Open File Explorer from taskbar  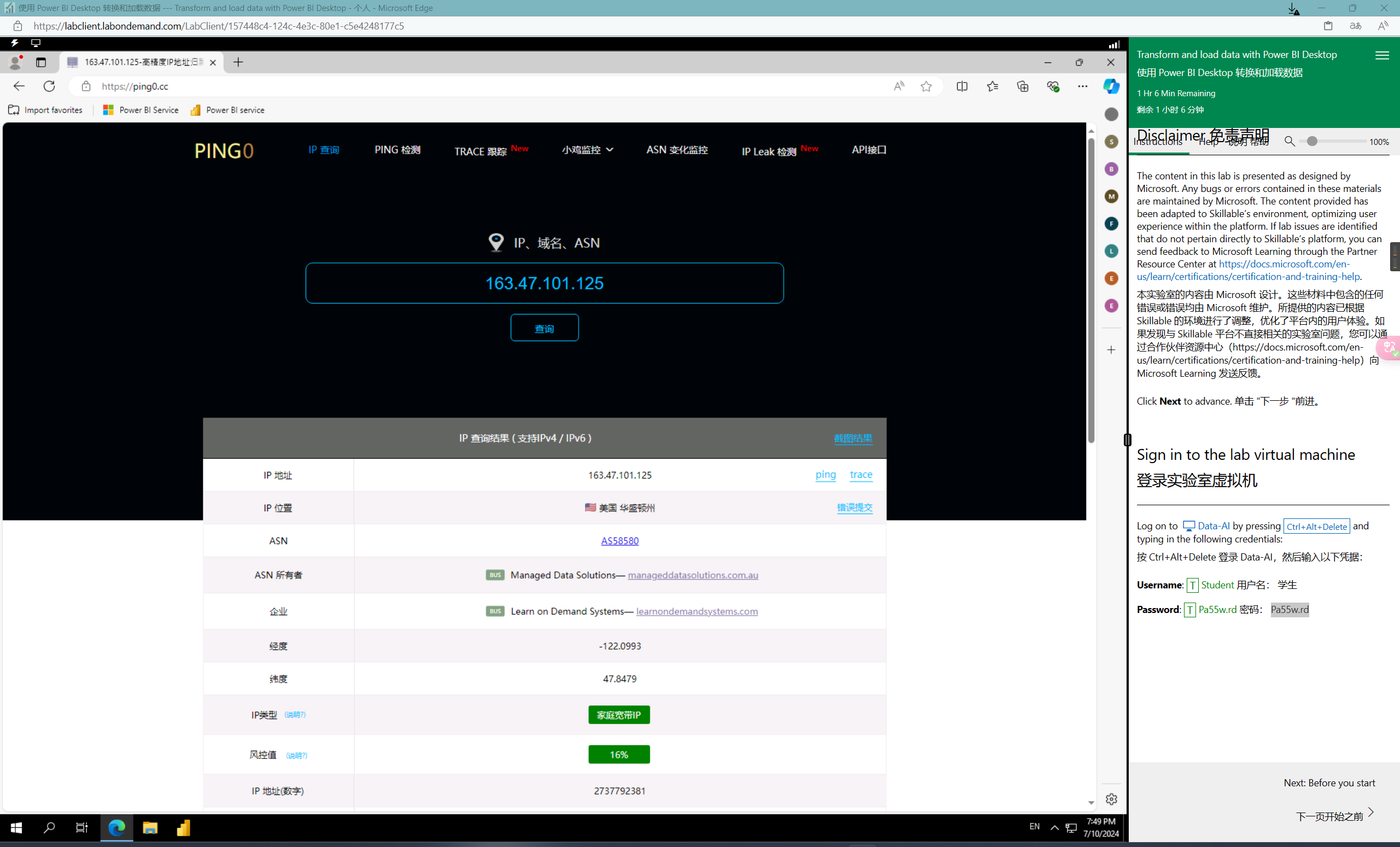pyautogui.click(x=150, y=828)
